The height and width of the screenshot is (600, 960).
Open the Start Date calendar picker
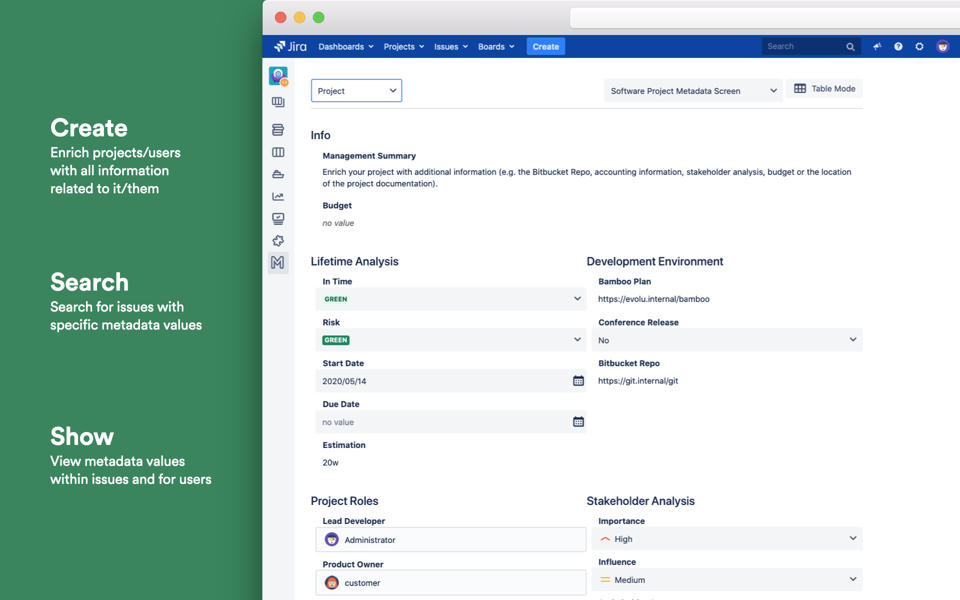(x=578, y=381)
